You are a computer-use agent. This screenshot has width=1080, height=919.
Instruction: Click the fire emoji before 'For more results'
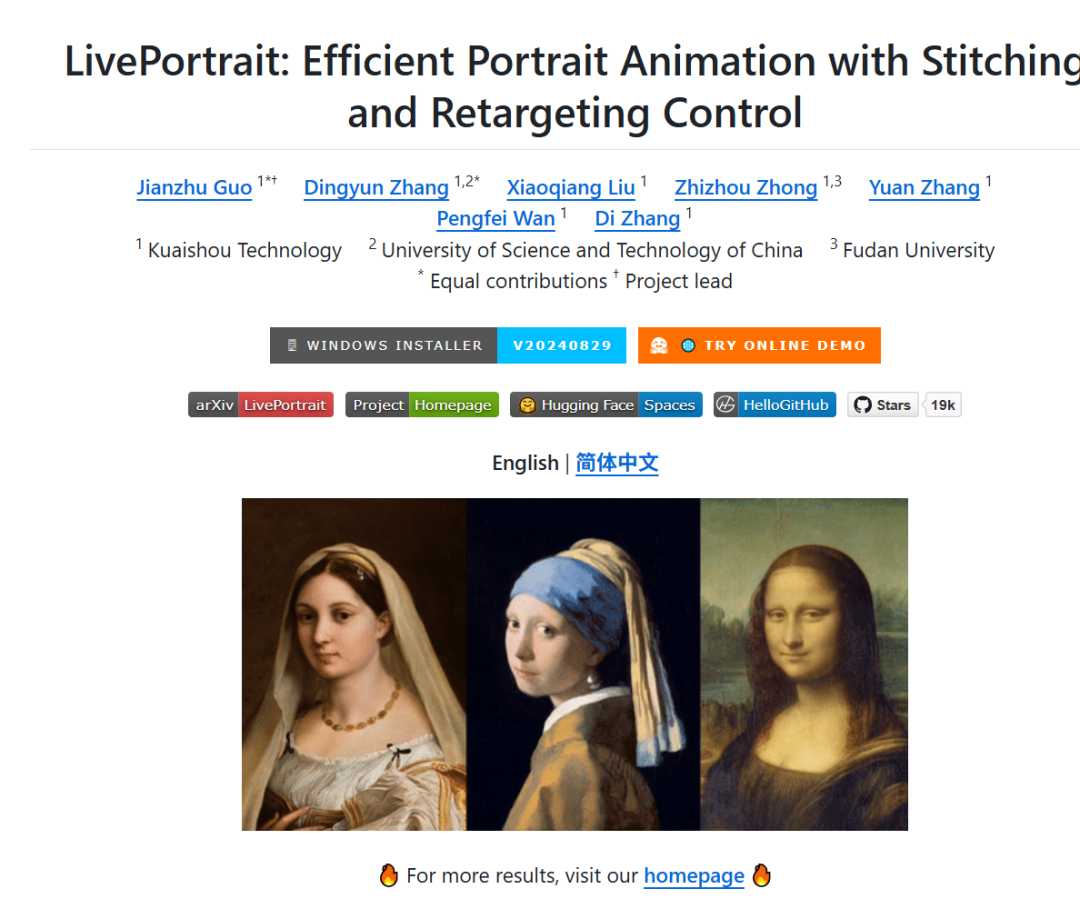(x=389, y=875)
